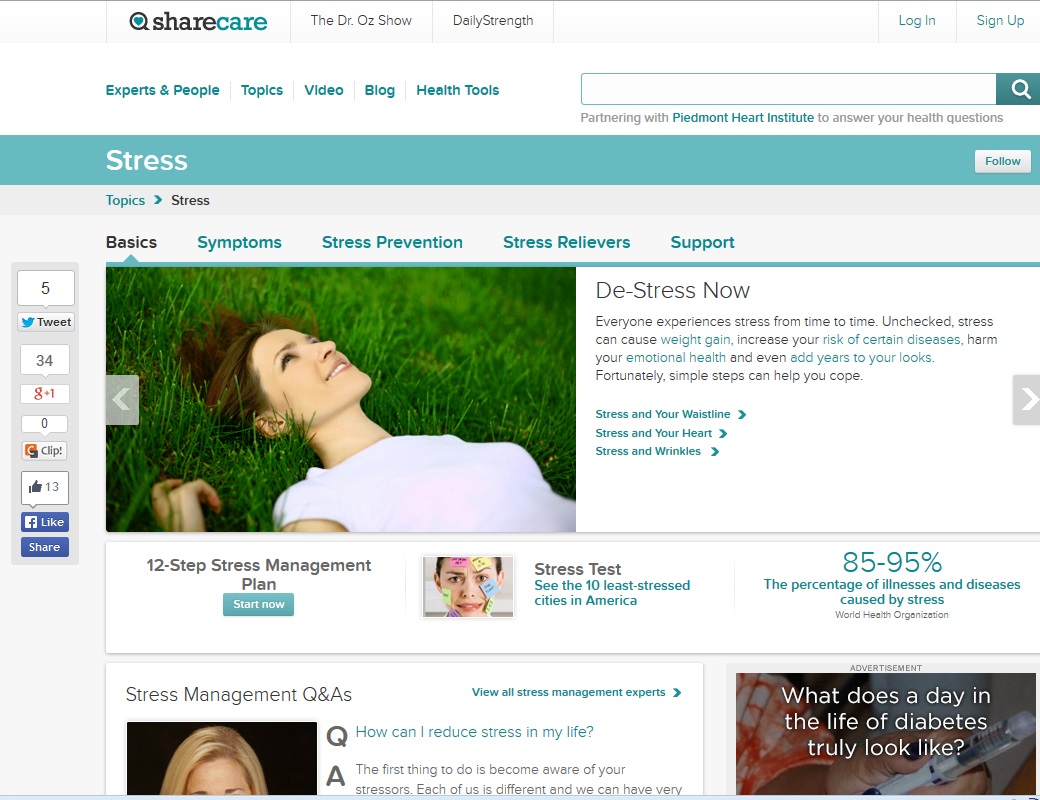Click arrow beside Stress and Your Heart

tap(724, 433)
